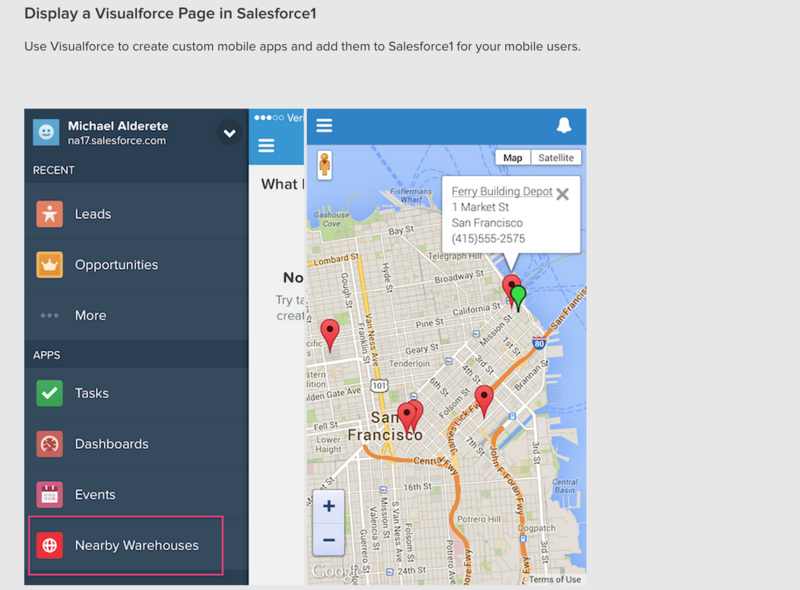Screen dimensions: 800x590
Task: Open the Leads star-person icon
Action: 49,214
